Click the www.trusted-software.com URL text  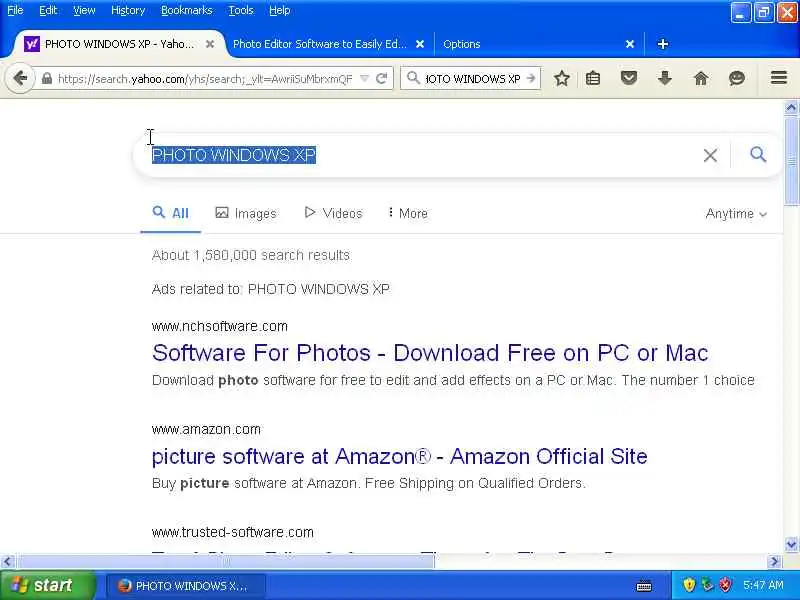point(233,532)
